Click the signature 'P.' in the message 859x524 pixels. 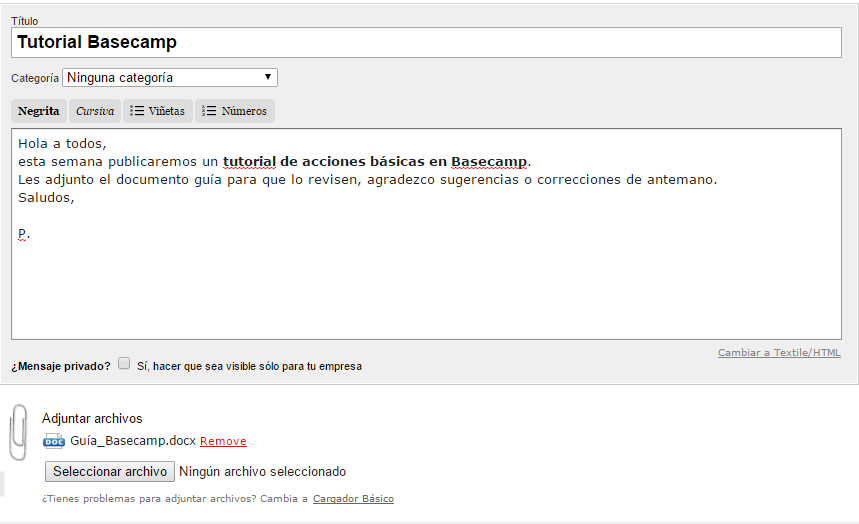pos(24,233)
